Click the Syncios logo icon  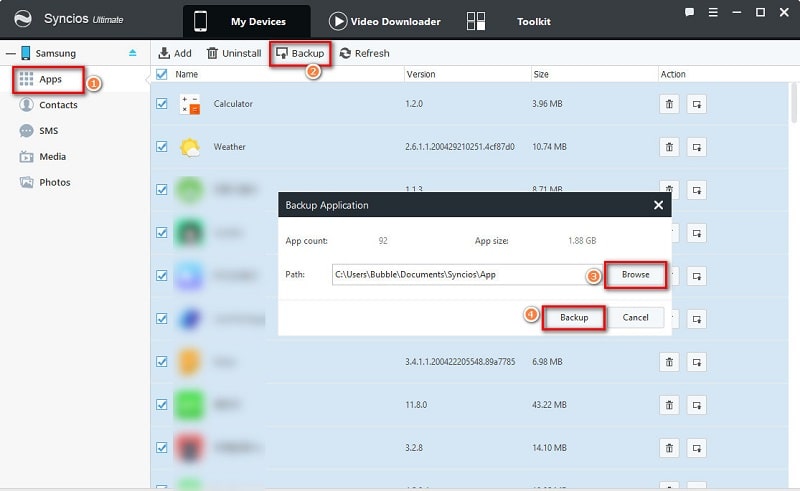[x=23, y=19]
